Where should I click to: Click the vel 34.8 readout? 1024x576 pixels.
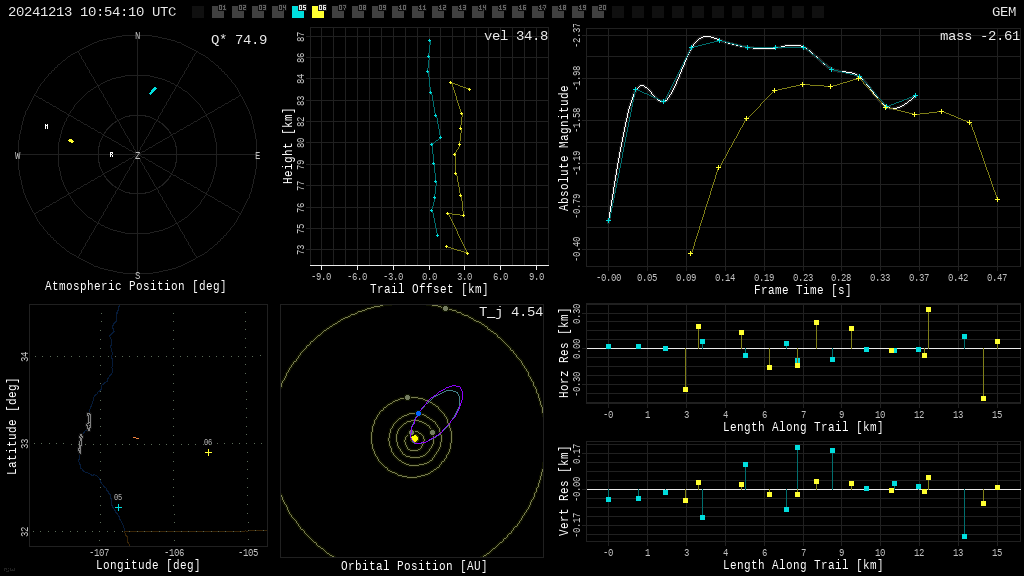tap(515, 37)
